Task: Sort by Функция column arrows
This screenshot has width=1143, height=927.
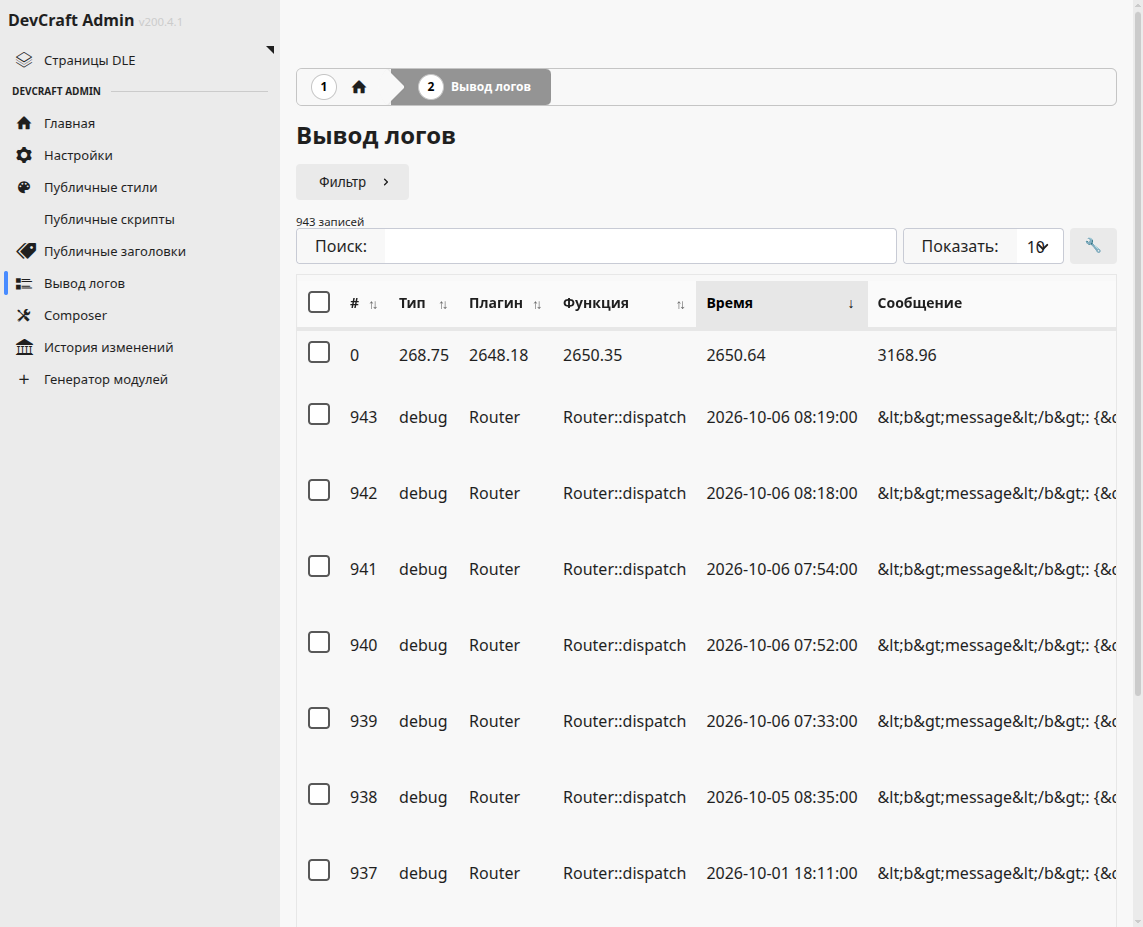Action: click(681, 305)
